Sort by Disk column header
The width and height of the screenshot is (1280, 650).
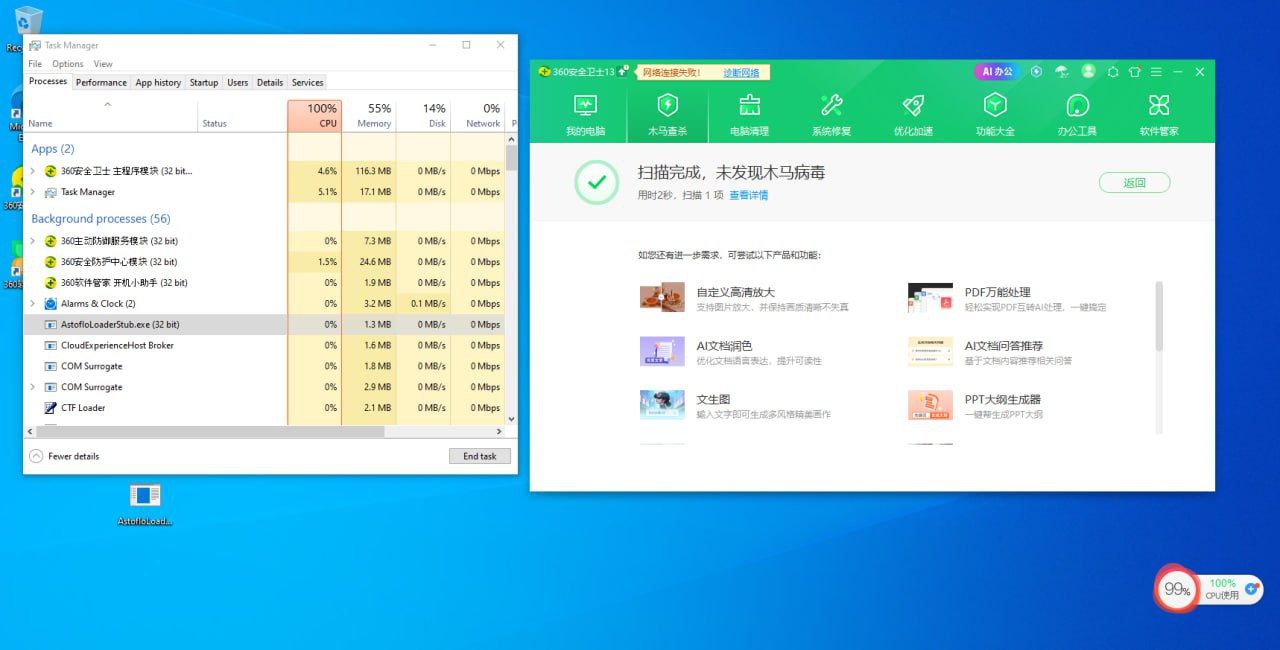[423, 116]
